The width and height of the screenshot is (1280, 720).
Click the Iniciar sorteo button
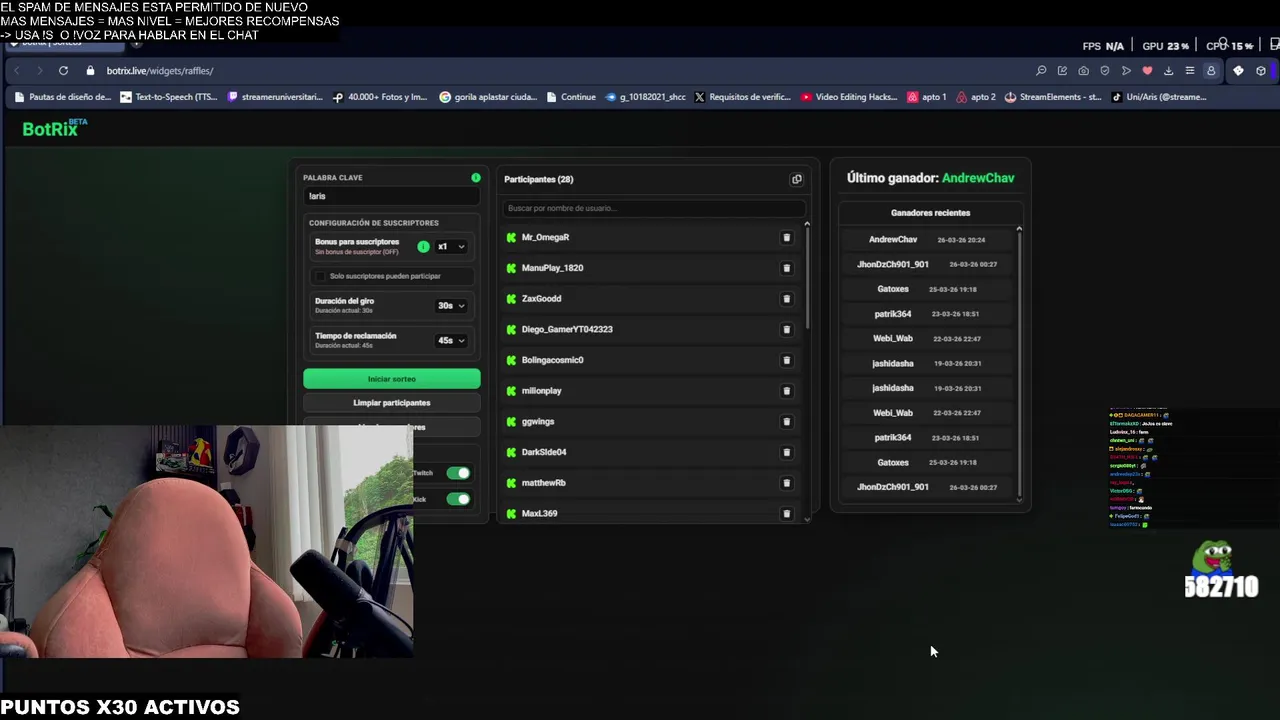[x=392, y=379]
